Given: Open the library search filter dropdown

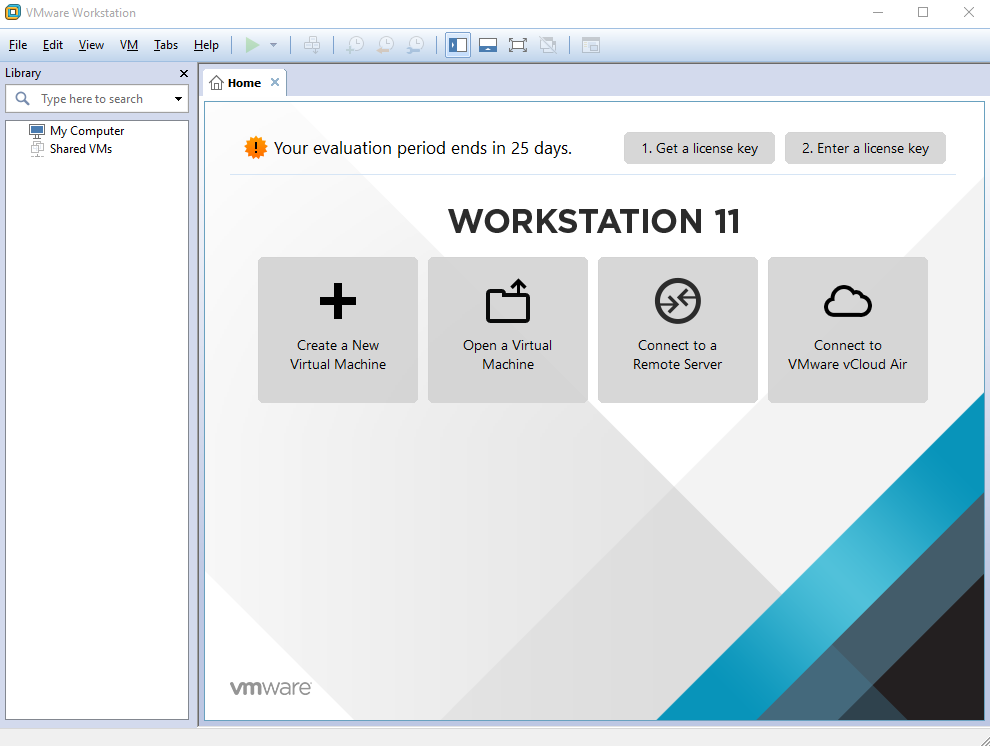Looking at the screenshot, I should pyautogui.click(x=178, y=99).
